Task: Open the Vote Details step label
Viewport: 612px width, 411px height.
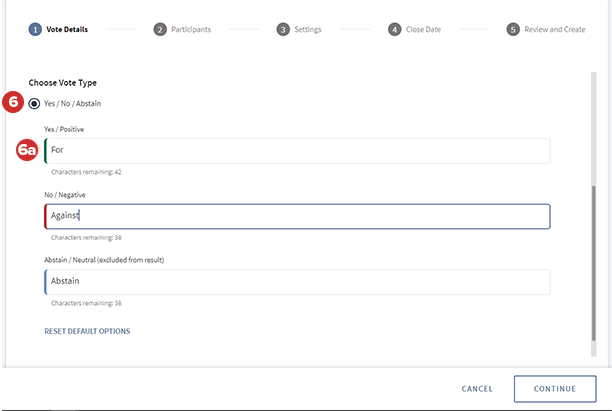Action: click(x=67, y=30)
